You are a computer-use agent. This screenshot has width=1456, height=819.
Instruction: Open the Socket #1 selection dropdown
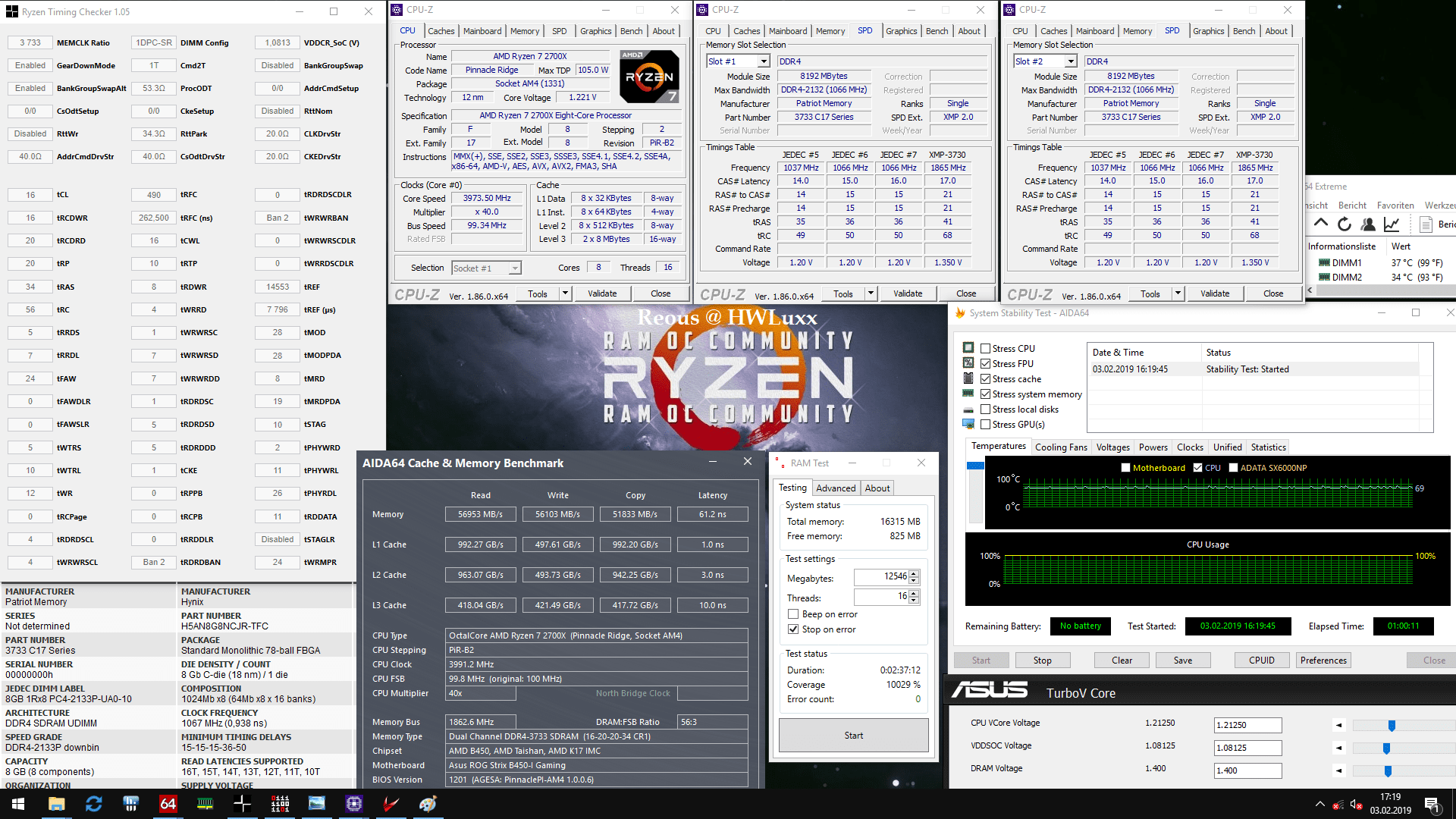click(515, 268)
